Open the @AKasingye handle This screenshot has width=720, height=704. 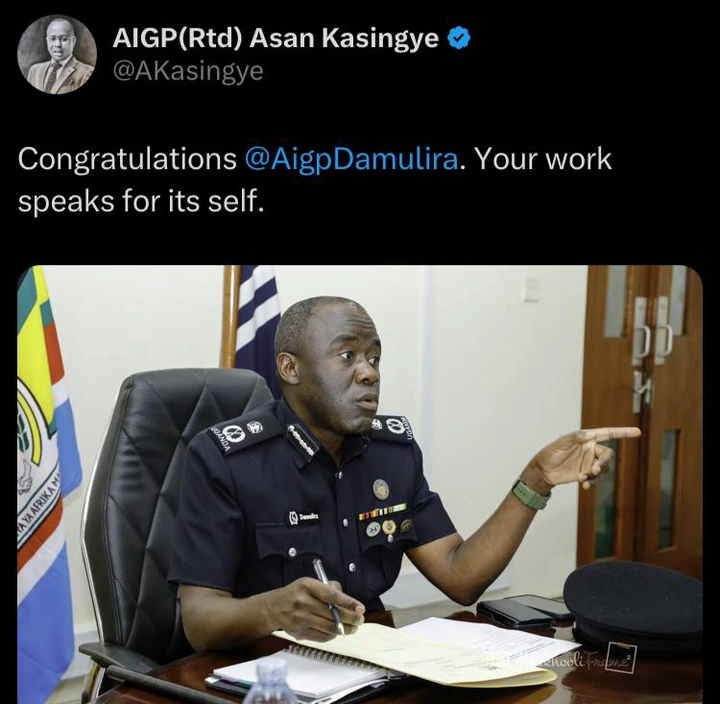188,71
